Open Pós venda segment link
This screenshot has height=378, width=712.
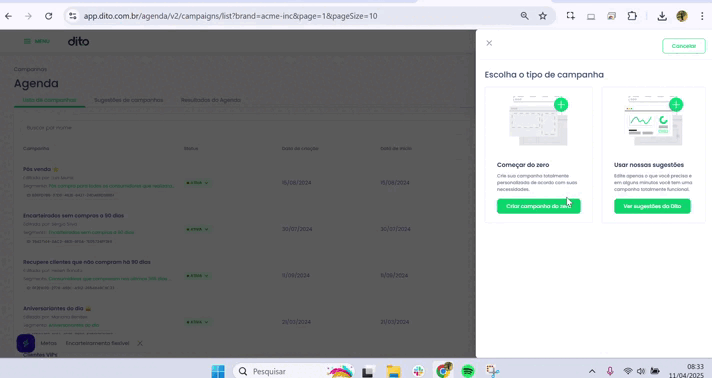click(x=111, y=186)
